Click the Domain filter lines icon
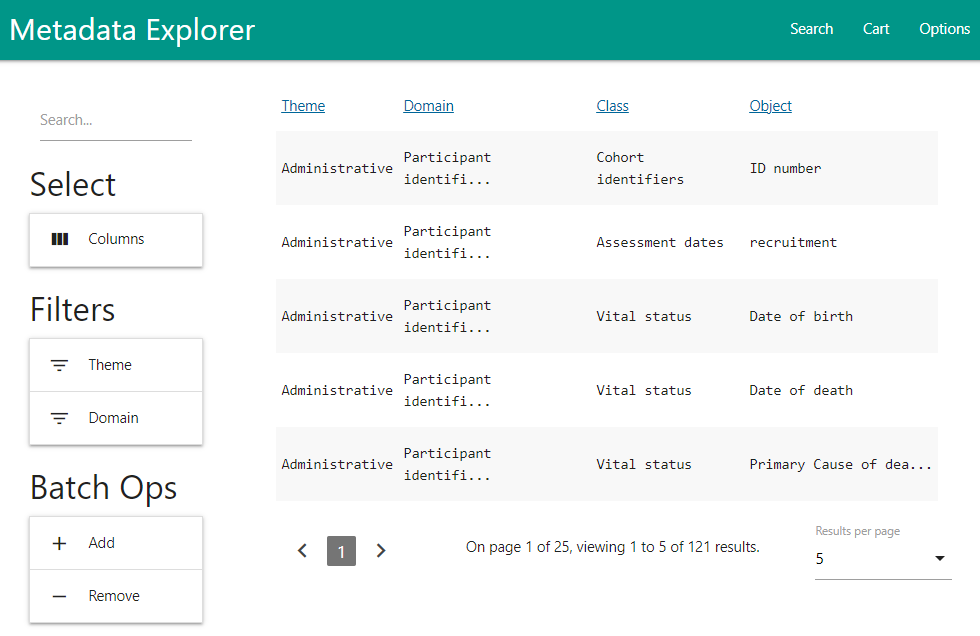 point(60,418)
